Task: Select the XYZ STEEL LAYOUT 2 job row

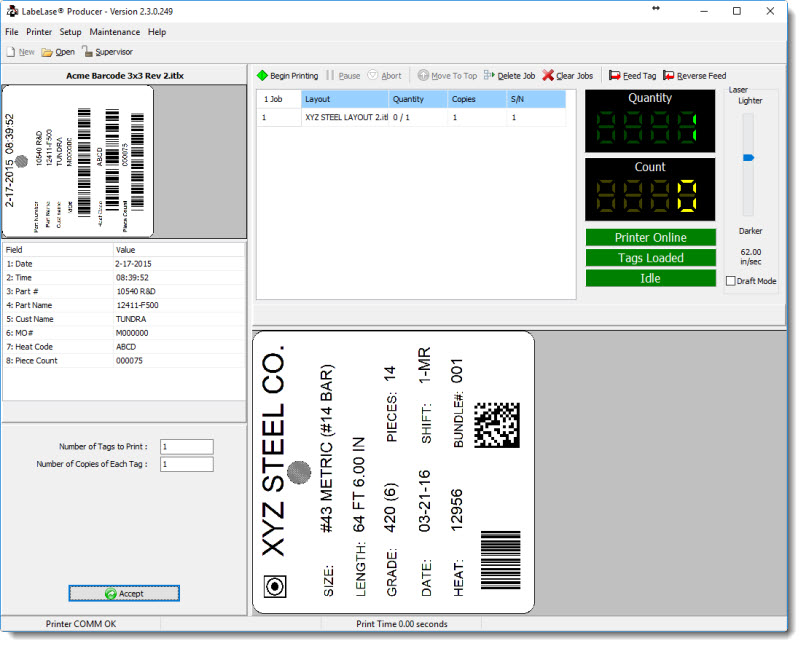Action: click(412, 117)
